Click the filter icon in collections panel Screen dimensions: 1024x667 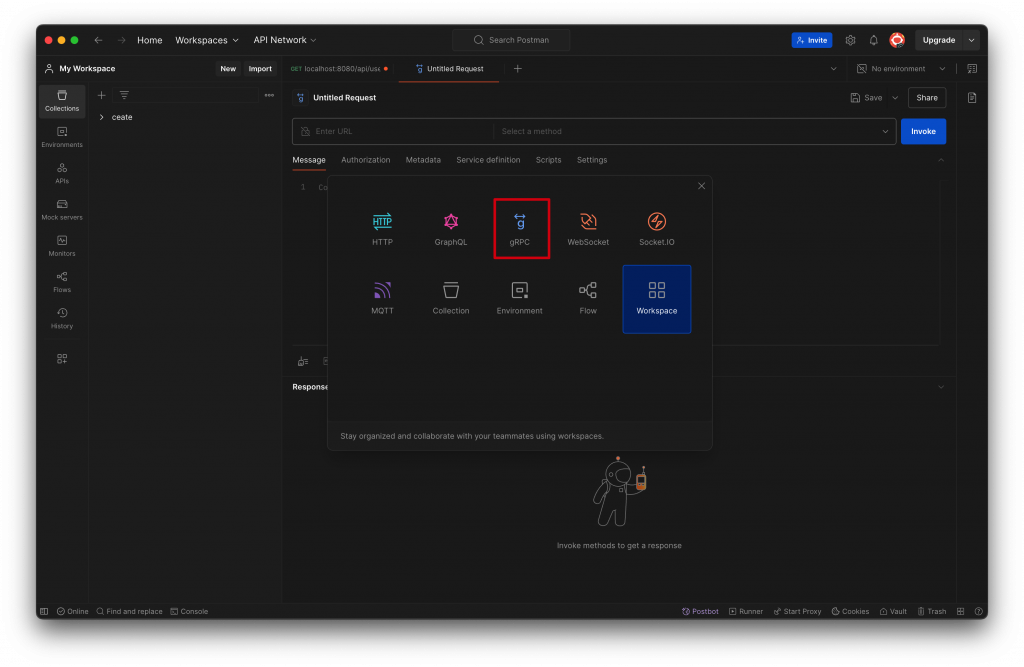124,95
